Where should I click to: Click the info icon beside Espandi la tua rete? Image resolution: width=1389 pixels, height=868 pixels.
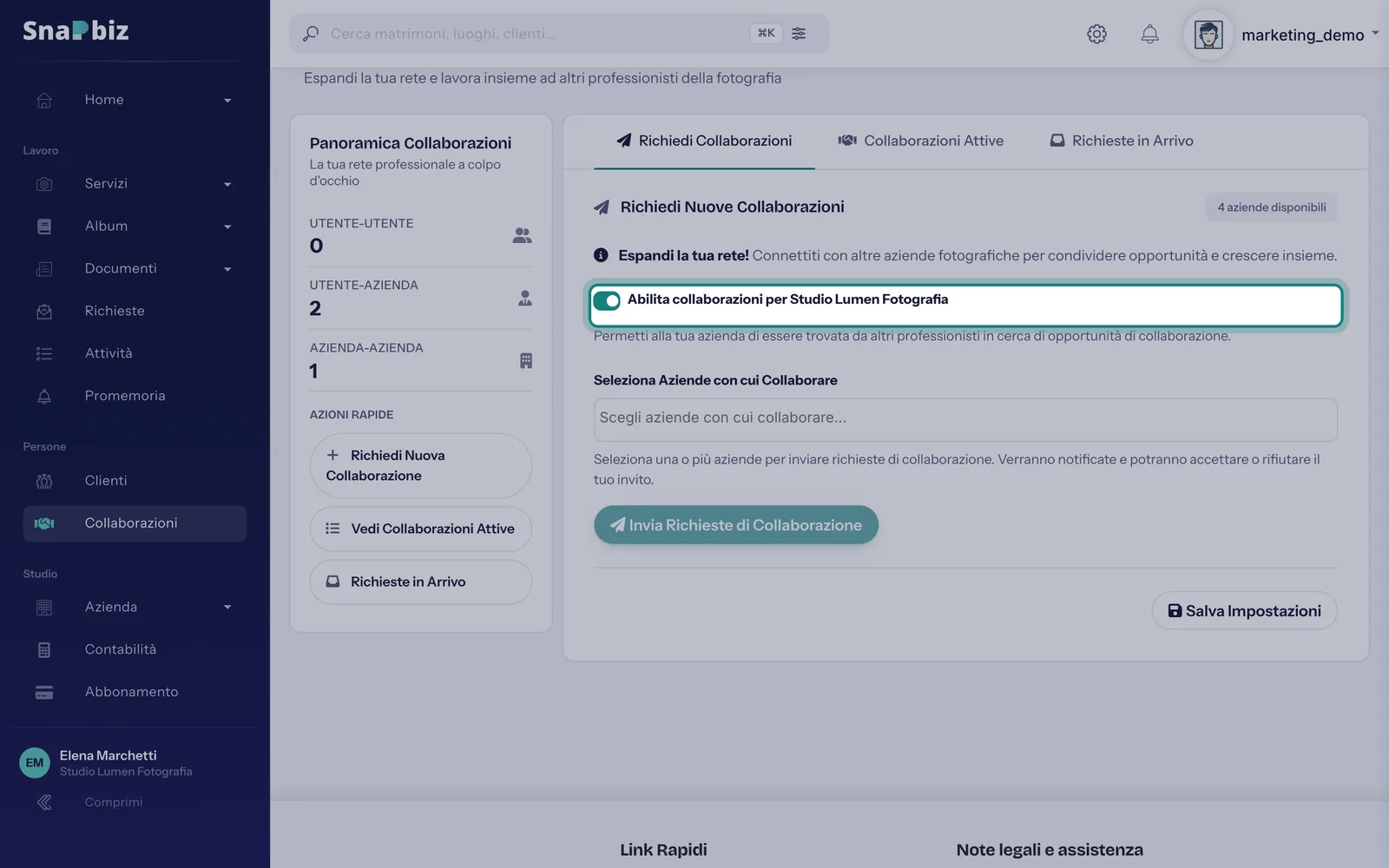pos(601,255)
